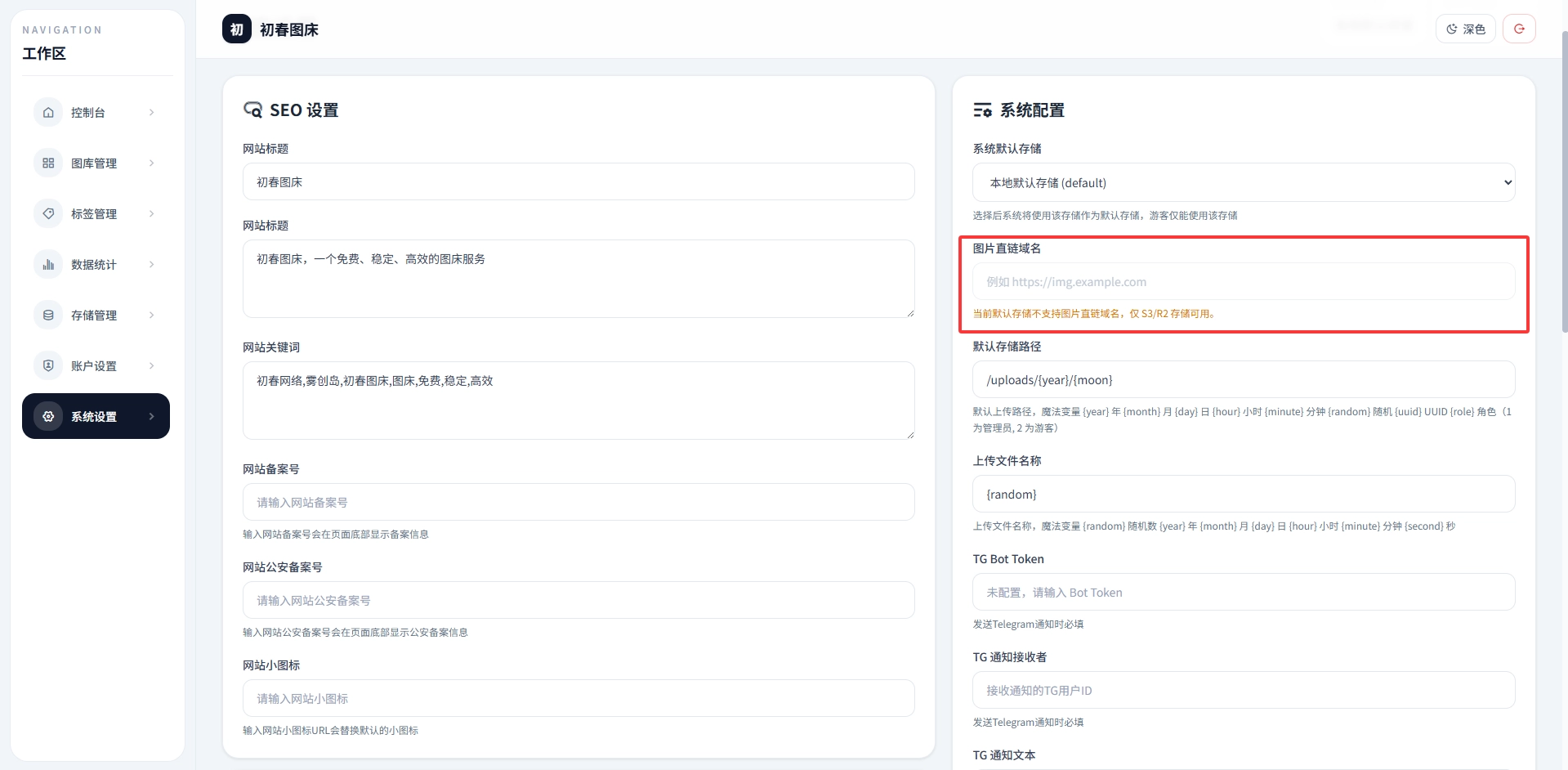Open the 系统默认存储 dropdown

pyautogui.click(x=1244, y=182)
